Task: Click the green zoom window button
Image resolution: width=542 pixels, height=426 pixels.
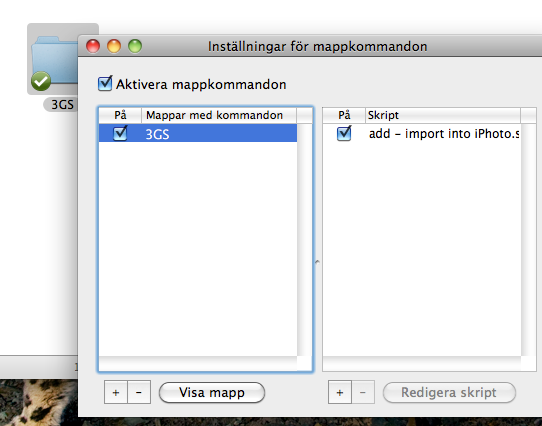Action: pyautogui.click(x=135, y=46)
